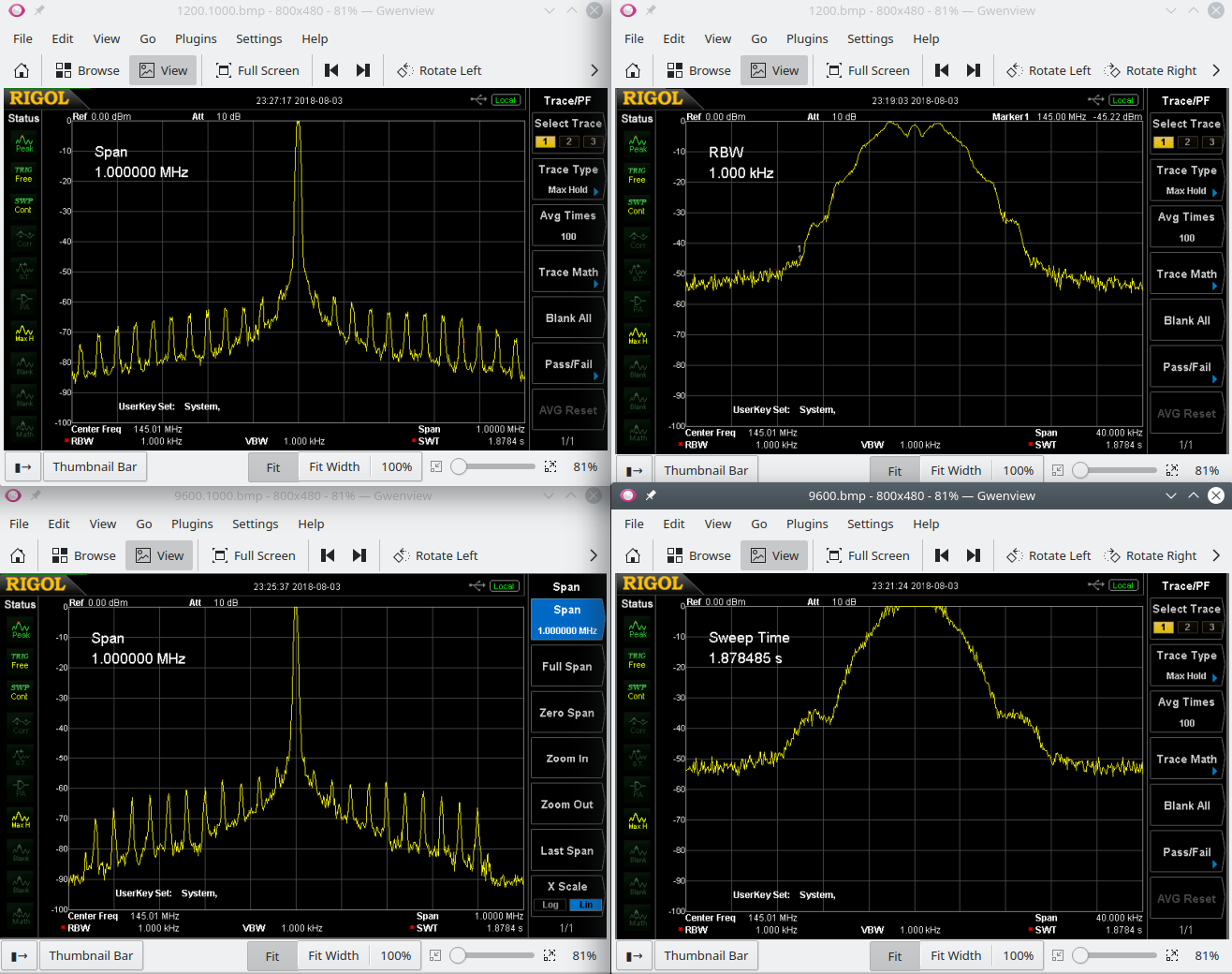Adjust zoom slider in 9600.bmp window

tap(1115, 955)
